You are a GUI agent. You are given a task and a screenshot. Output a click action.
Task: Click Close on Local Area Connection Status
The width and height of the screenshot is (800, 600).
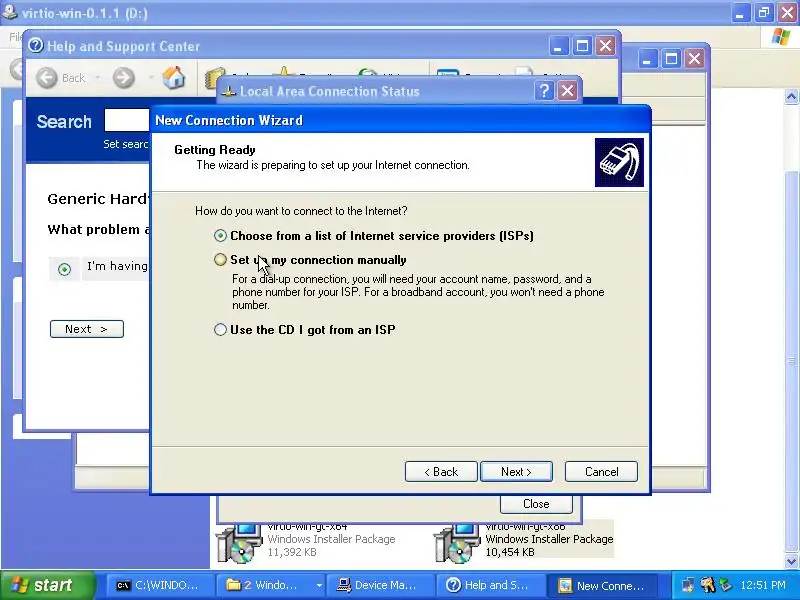tap(536, 504)
